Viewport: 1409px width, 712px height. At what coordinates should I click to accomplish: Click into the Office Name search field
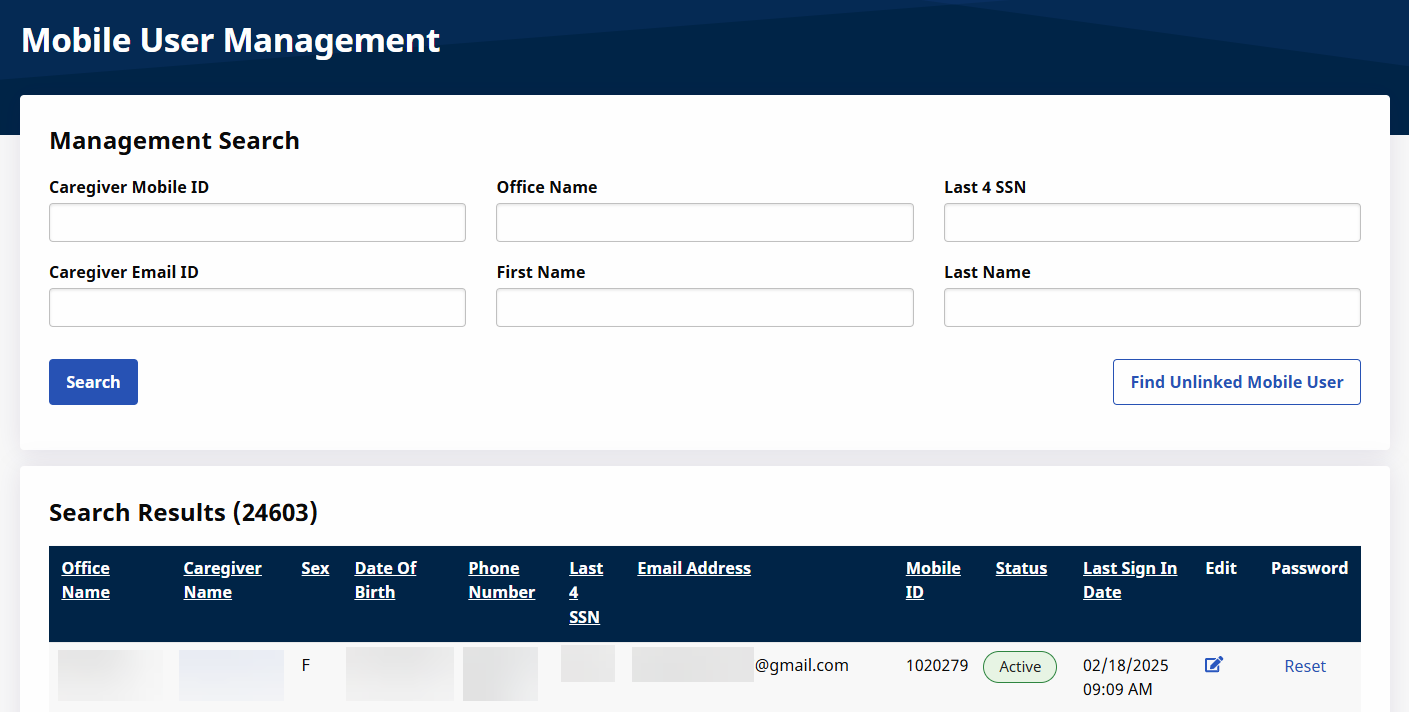coord(704,223)
